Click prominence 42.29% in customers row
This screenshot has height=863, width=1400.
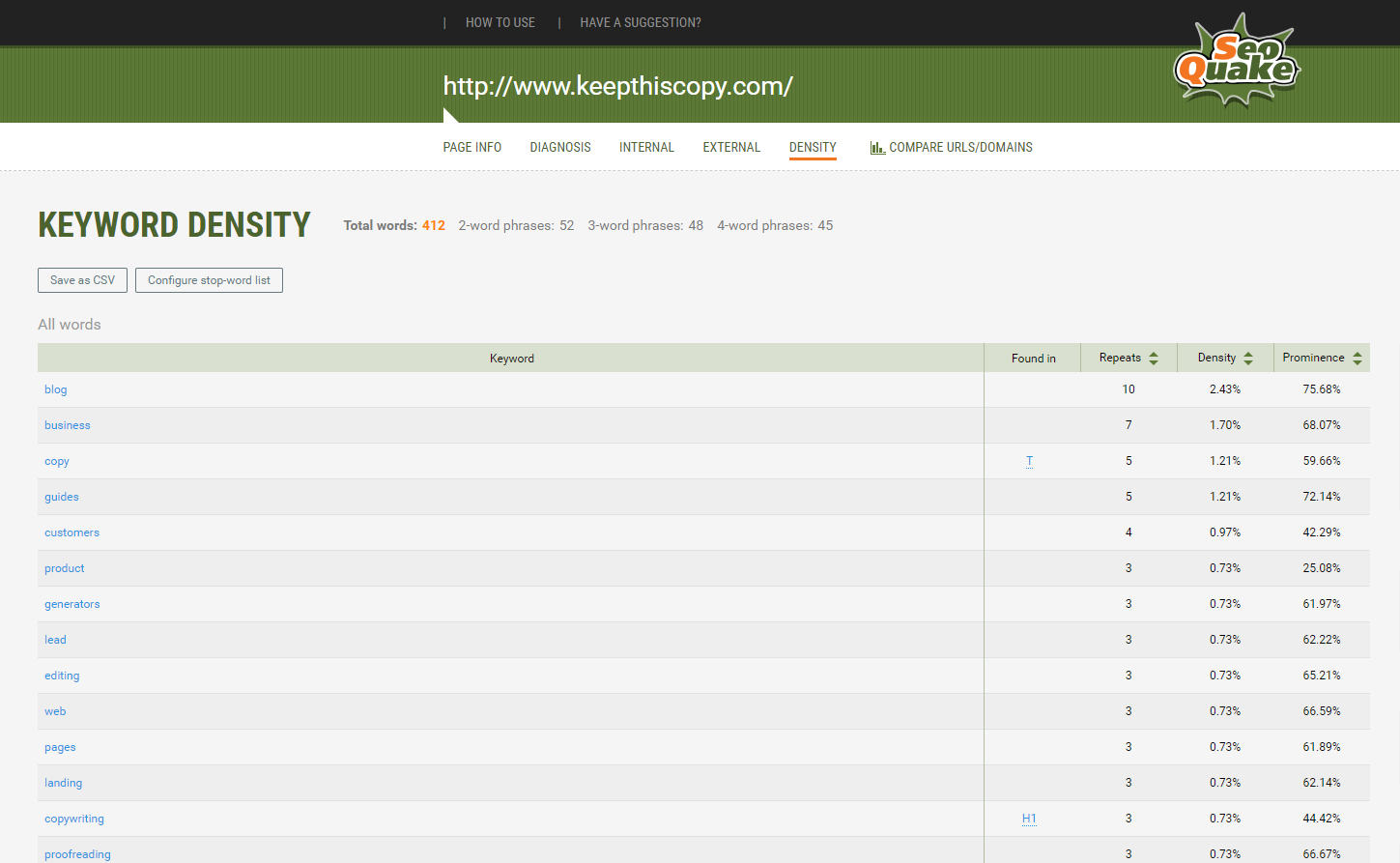click(x=1322, y=532)
